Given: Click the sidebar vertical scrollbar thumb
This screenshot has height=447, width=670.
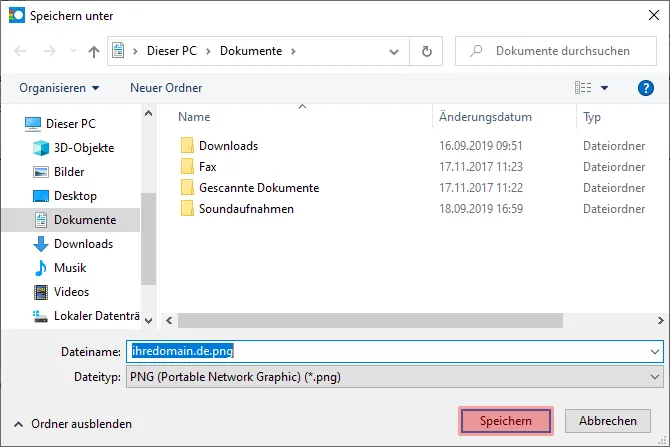Looking at the screenshot, I should 149,238.
